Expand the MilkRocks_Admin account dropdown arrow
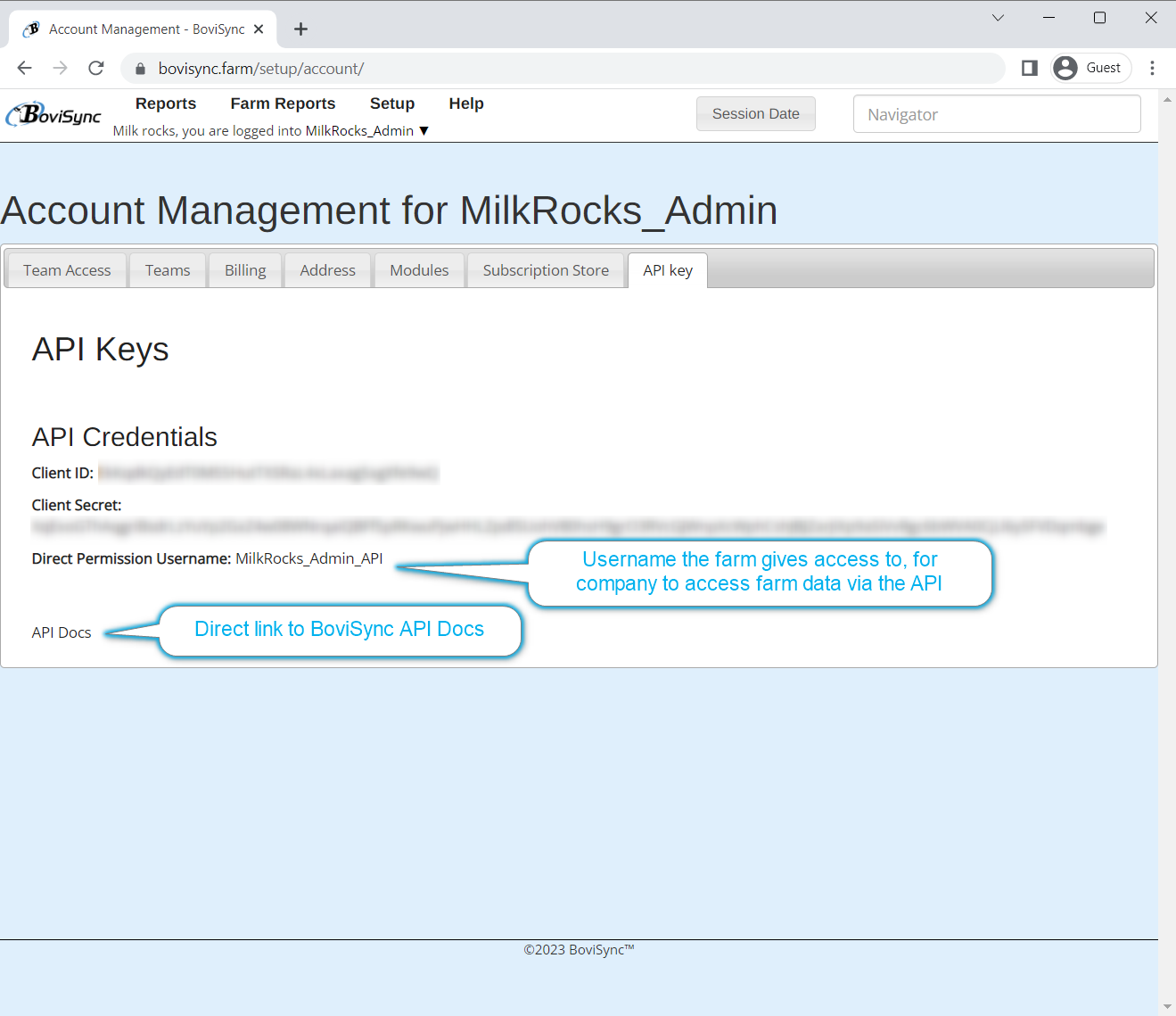Screen dimensions: 1176x1016 424,131
